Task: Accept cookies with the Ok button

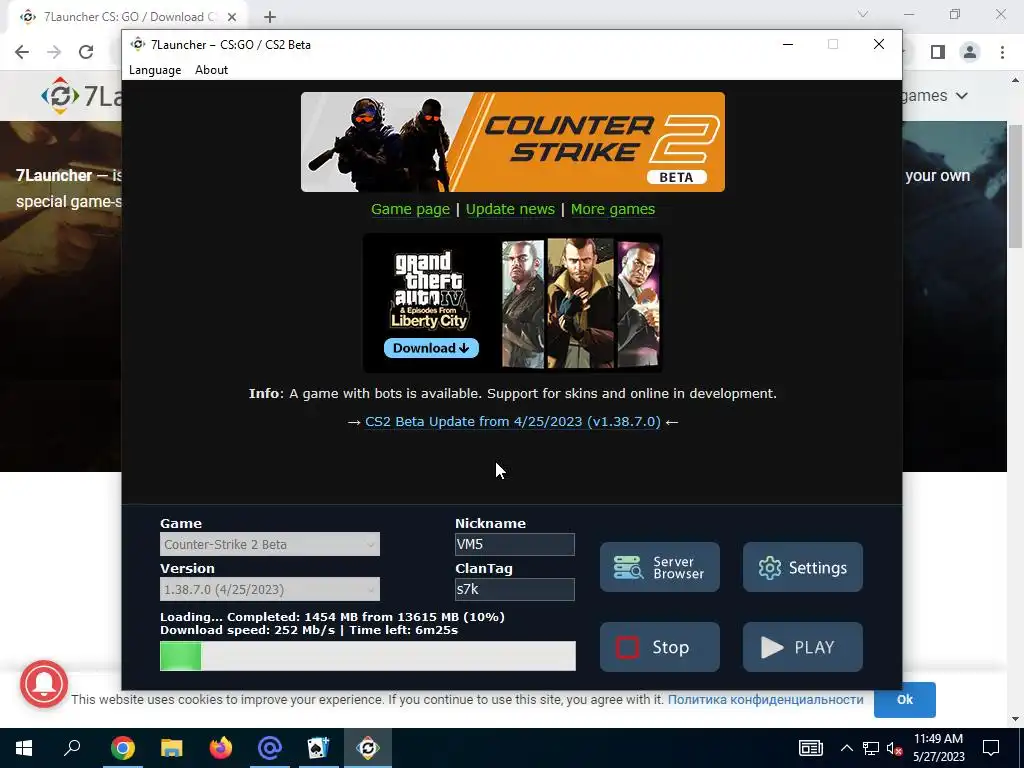Action: tap(904, 699)
